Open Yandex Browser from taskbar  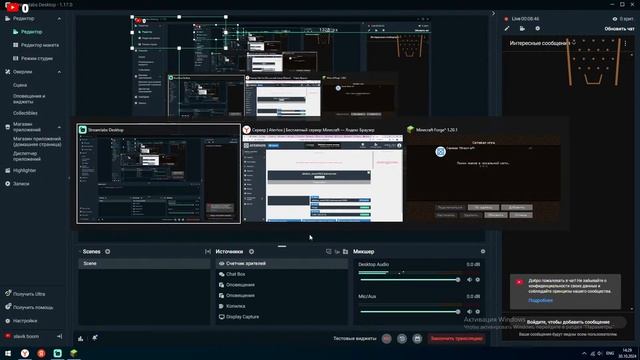click(25, 353)
